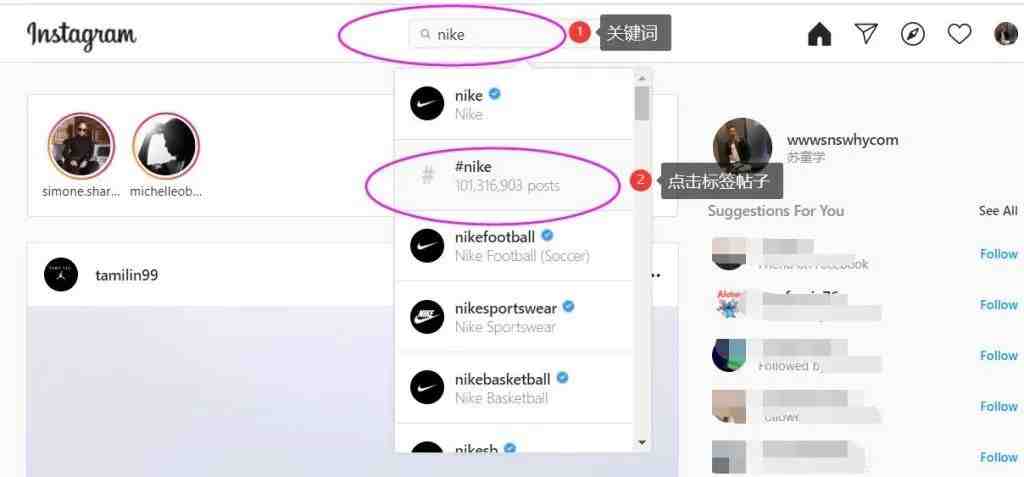Choose nikesportswear from search results
1024x477 pixels.
point(515,317)
